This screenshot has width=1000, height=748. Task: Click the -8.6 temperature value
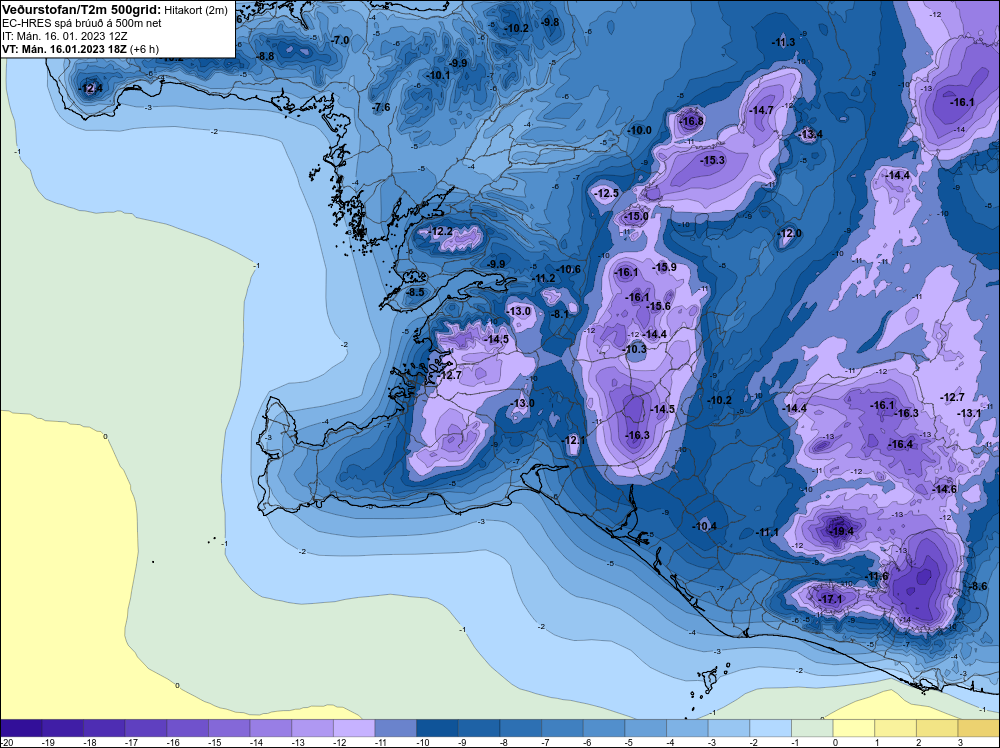(978, 587)
